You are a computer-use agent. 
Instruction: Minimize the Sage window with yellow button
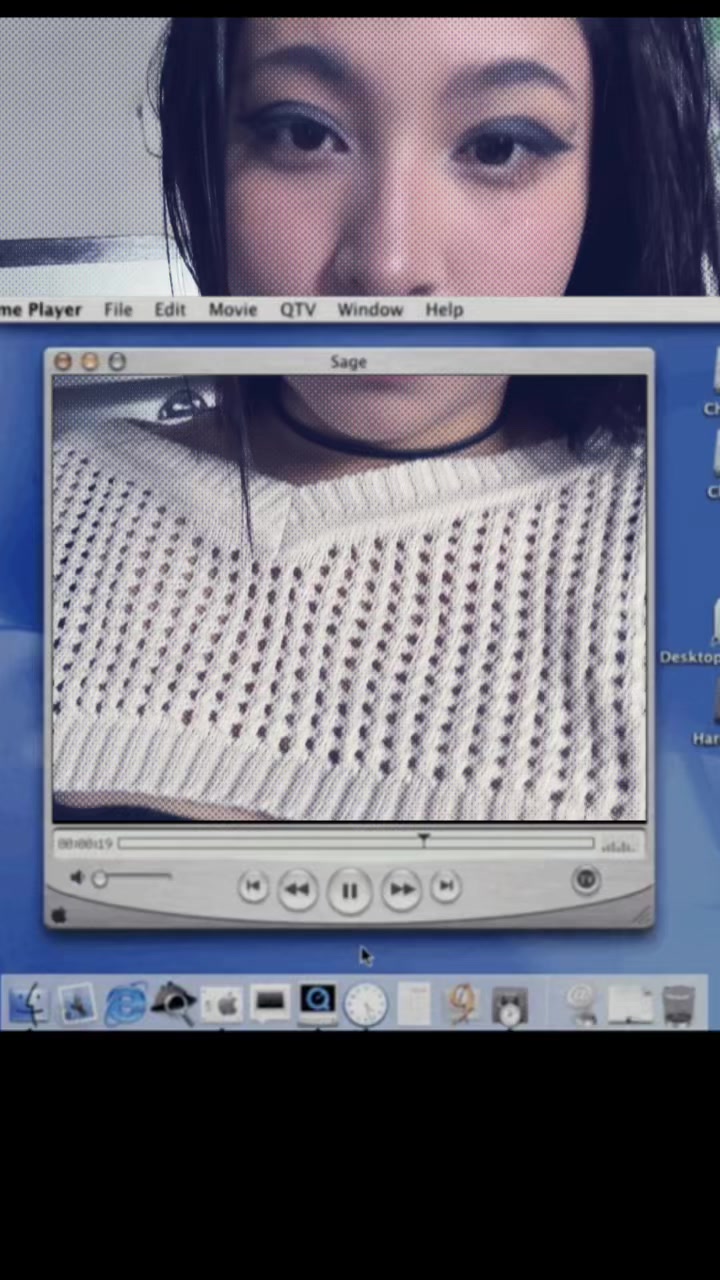click(x=89, y=361)
